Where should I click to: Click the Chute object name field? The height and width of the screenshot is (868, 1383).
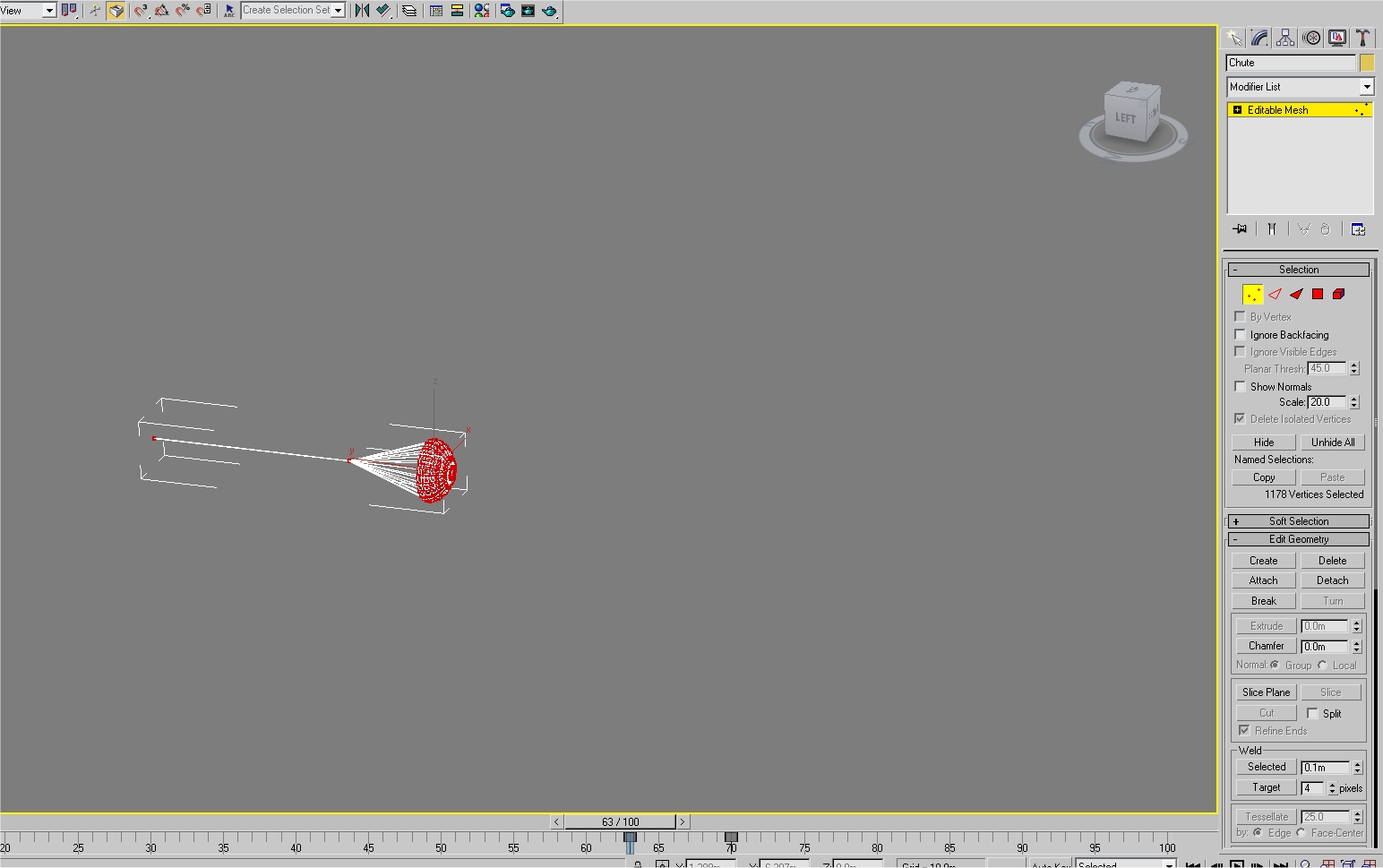(x=1291, y=63)
